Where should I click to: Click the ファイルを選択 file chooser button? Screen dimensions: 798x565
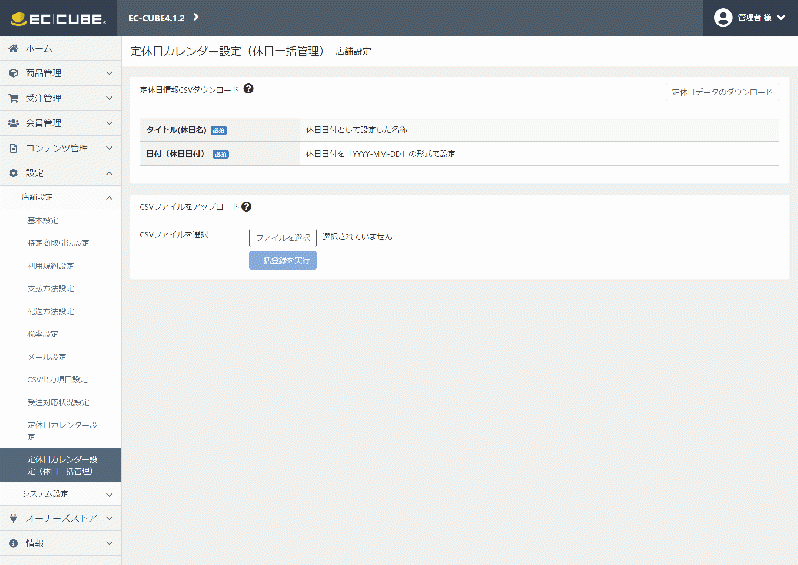tap(283, 237)
